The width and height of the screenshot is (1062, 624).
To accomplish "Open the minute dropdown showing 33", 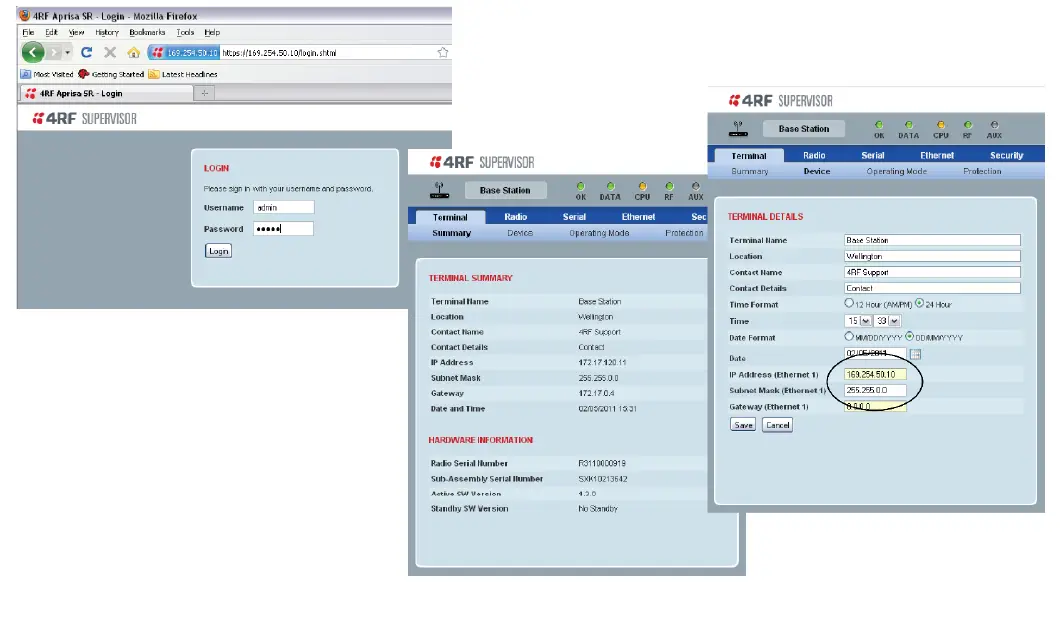I will point(887,321).
